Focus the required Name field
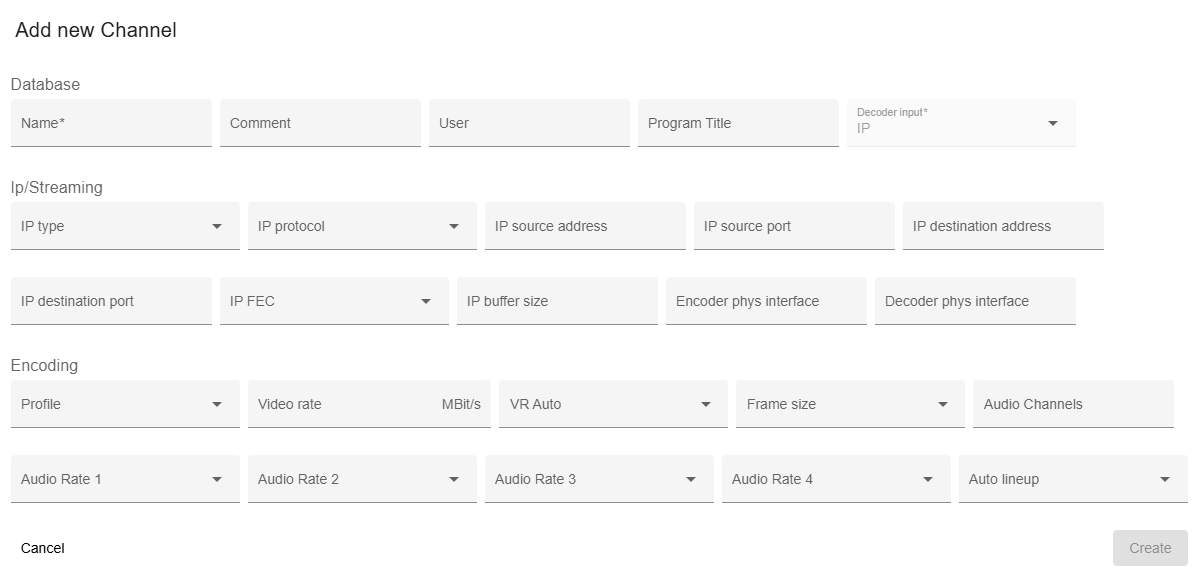 click(110, 123)
